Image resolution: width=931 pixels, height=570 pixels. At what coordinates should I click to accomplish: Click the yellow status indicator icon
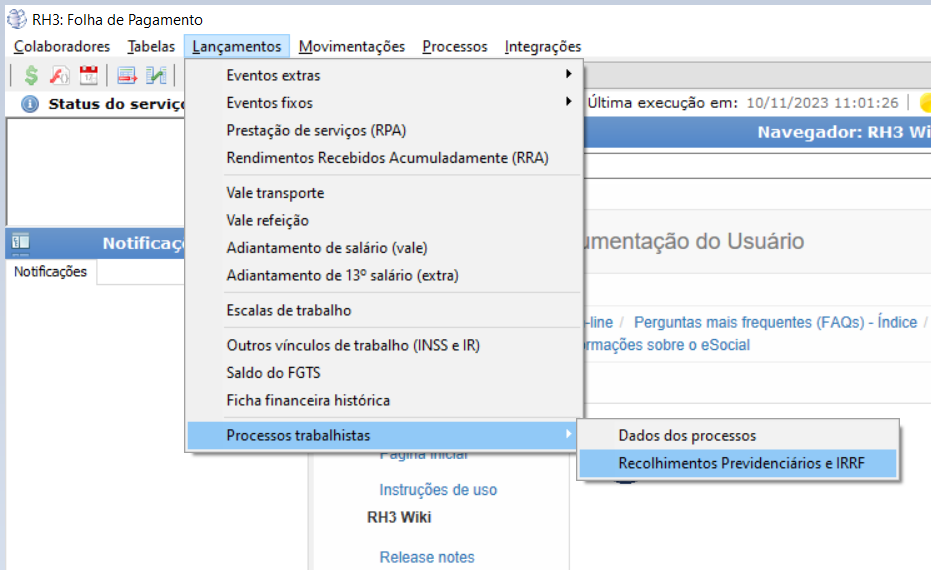925,102
